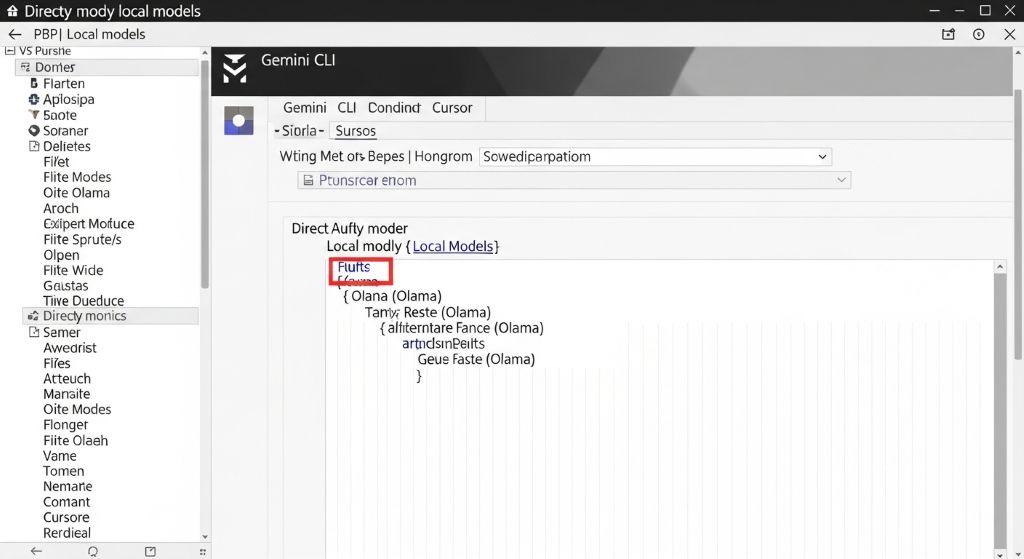Select Directy monics in sidebar
1024x559 pixels.
point(84,316)
